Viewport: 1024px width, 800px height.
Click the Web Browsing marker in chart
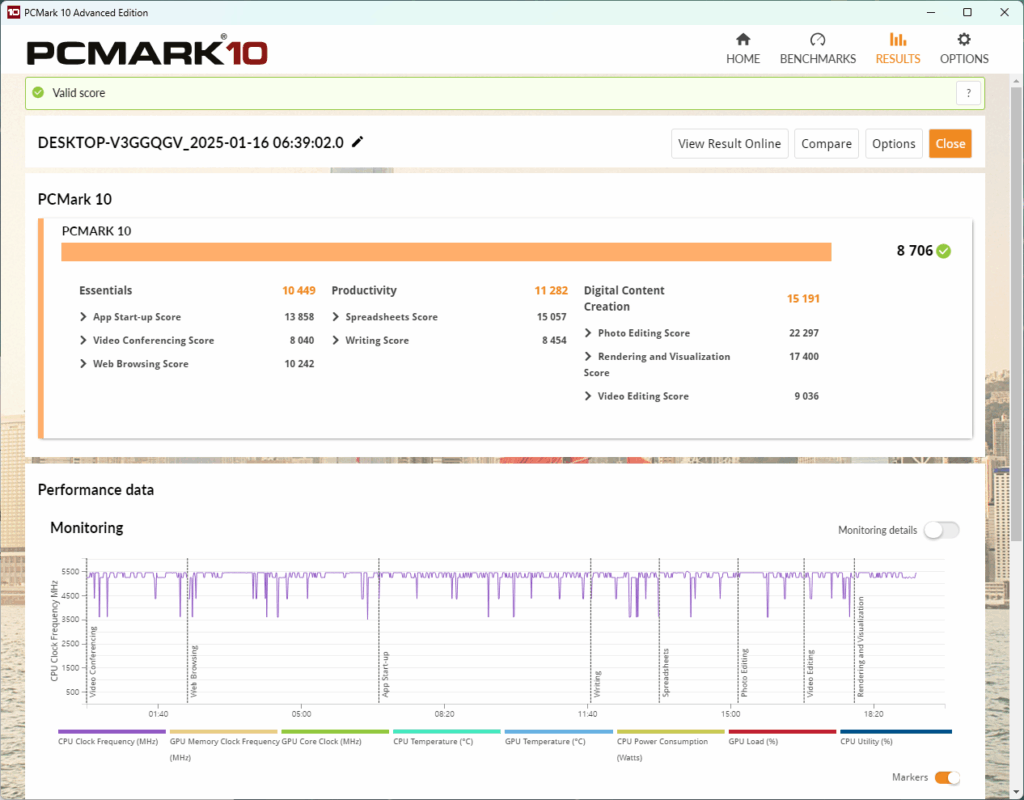[x=193, y=671]
